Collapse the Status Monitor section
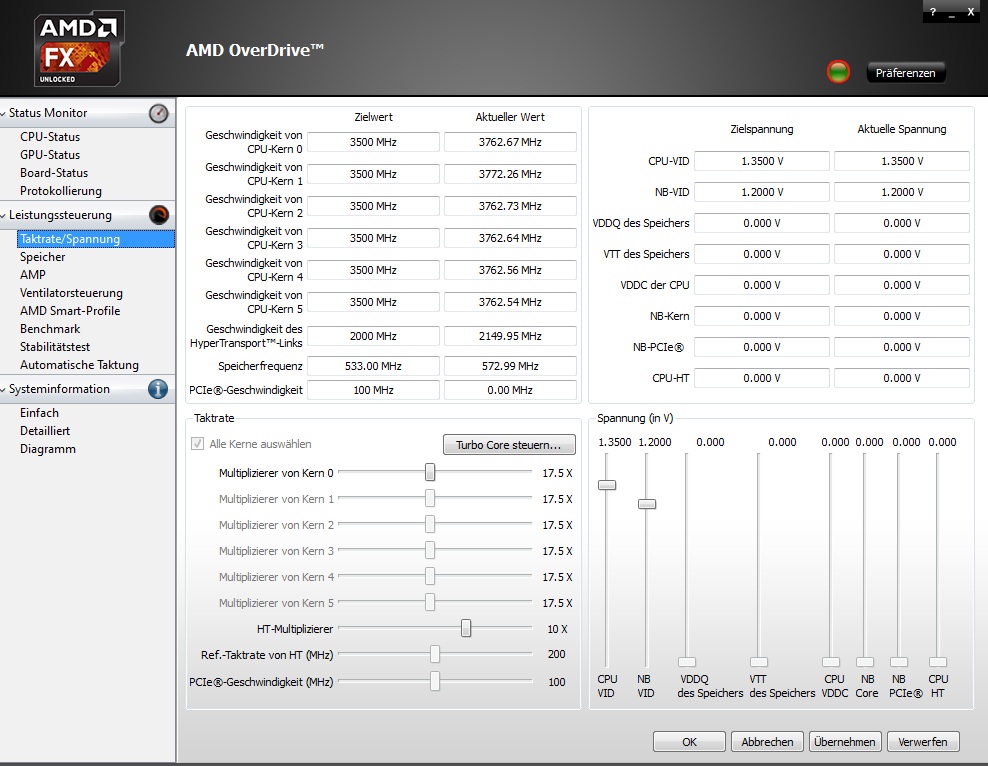 coord(4,113)
